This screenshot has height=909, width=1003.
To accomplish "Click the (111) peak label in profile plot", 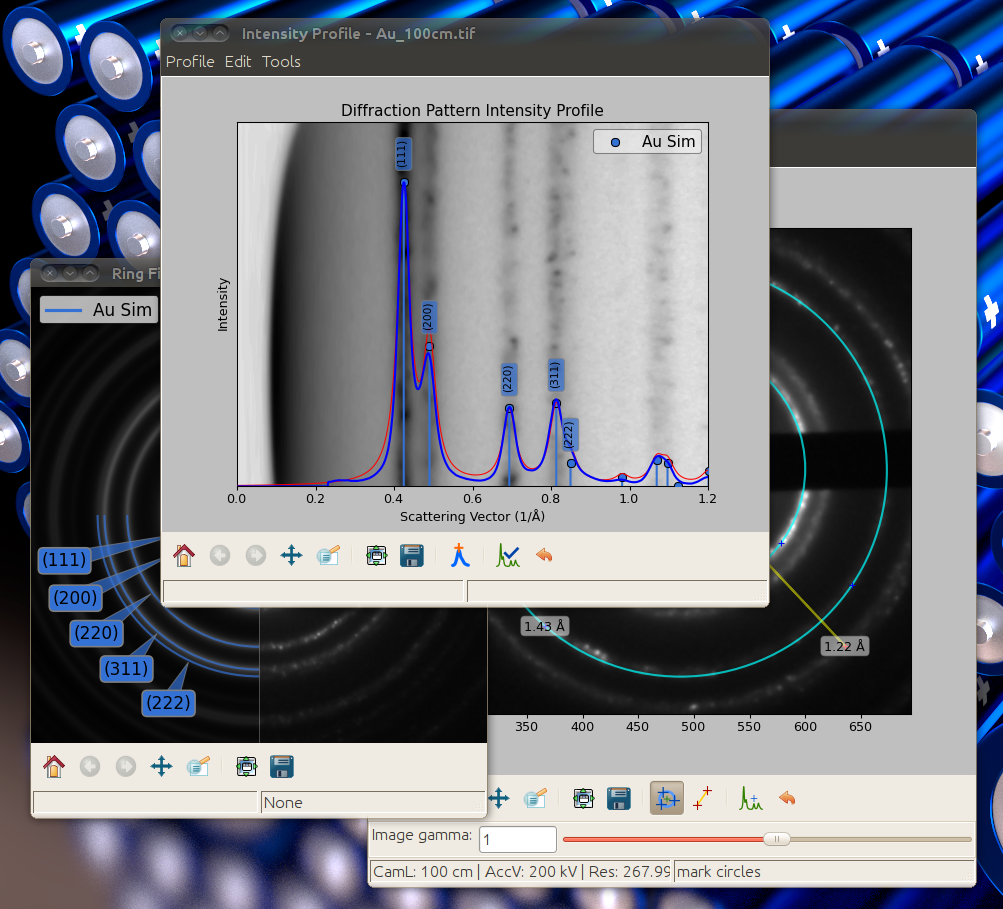I will [x=402, y=154].
